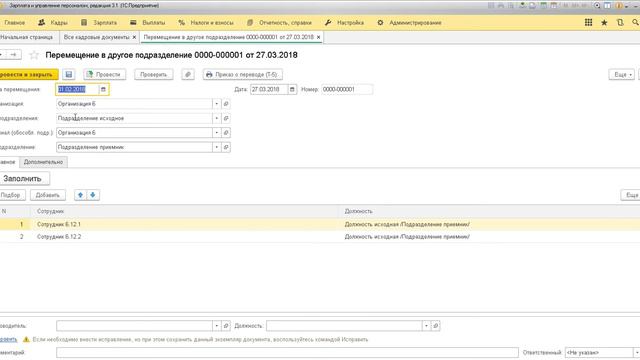
Task: Move row down with blue down arrow
Action: tap(93, 195)
